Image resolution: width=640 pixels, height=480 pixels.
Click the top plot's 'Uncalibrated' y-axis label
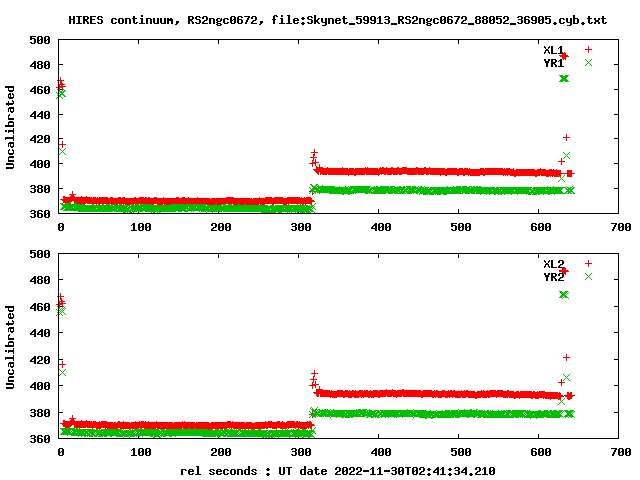pos(10,127)
